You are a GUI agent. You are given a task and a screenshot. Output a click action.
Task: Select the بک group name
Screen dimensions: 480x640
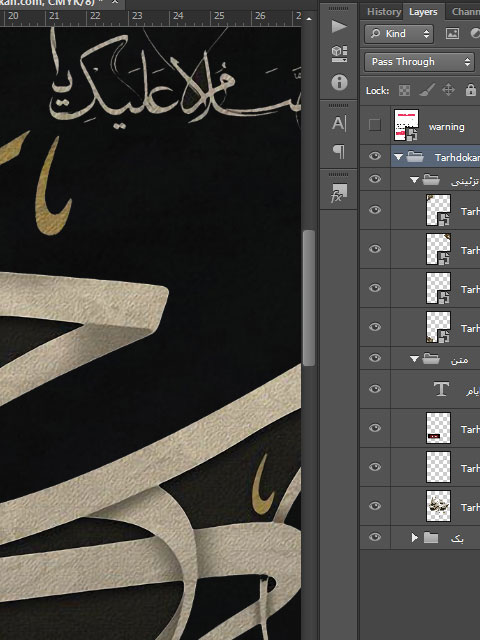457,538
